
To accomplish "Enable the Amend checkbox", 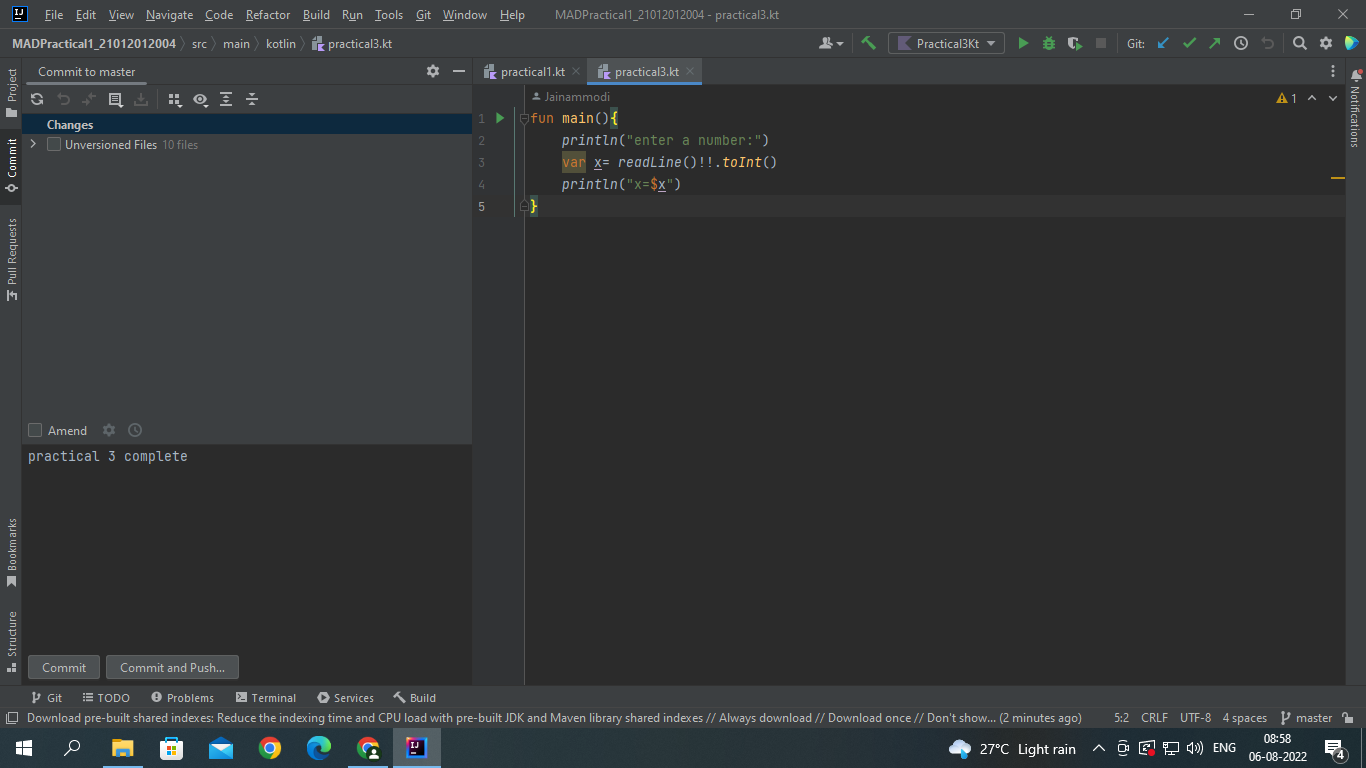I will [35, 430].
